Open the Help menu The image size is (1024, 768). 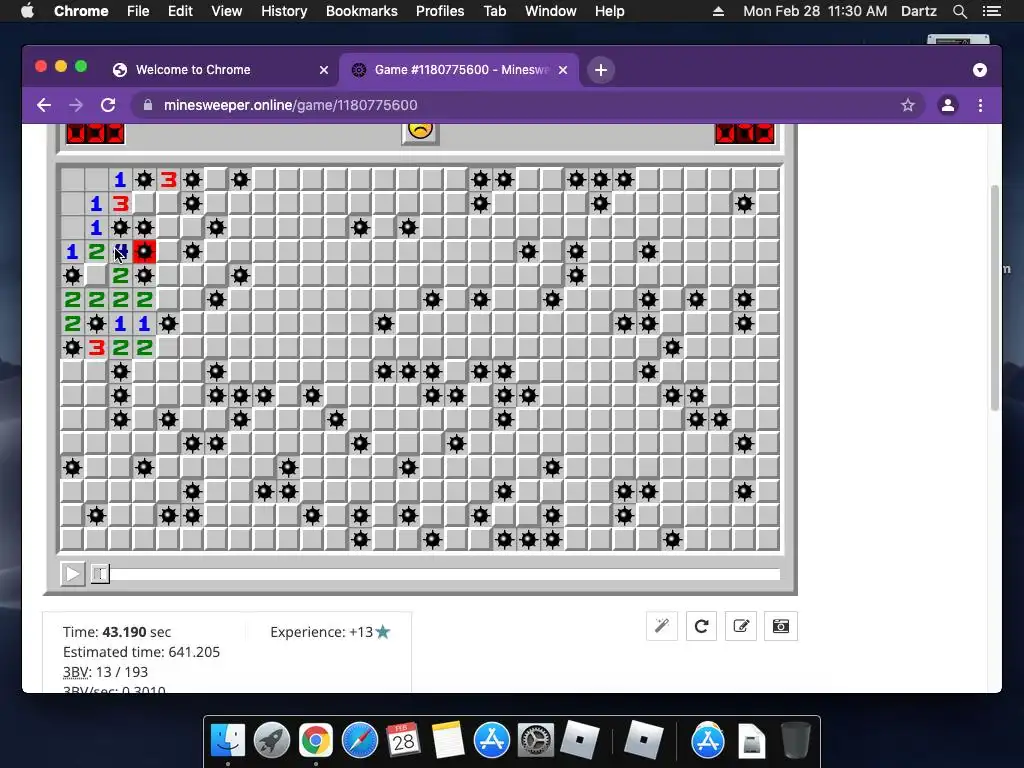pyautogui.click(x=609, y=11)
